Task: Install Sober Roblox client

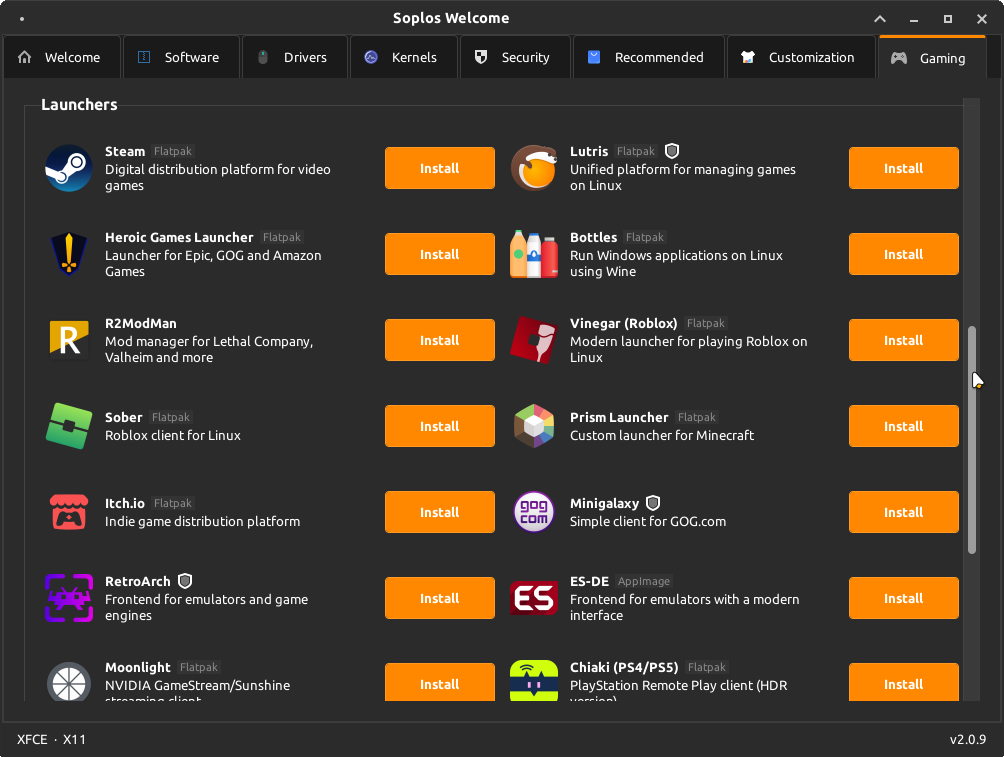Action: tap(440, 426)
